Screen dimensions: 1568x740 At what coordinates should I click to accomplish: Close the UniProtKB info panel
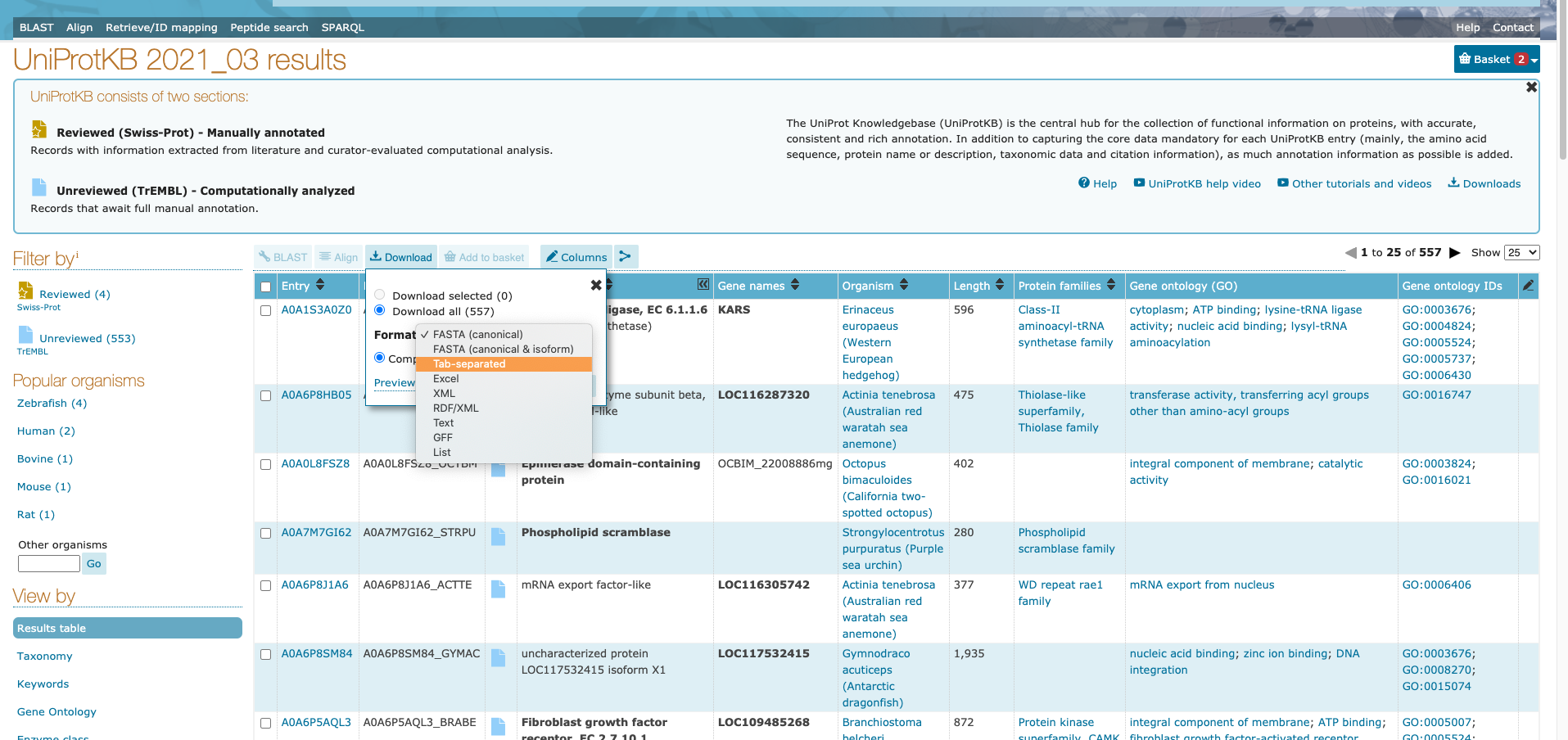(x=1531, y=87)
